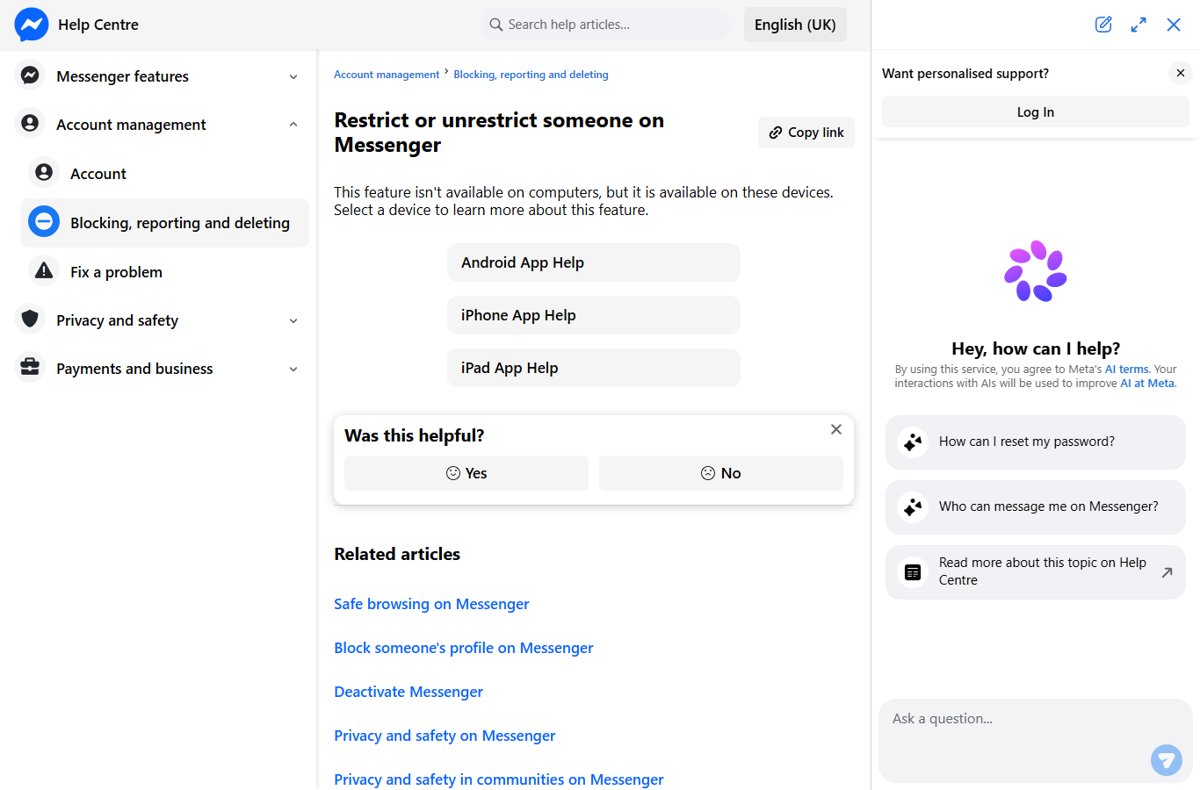Open the Account menu item
Screen dimensions: 1200x790
[165, 173]
